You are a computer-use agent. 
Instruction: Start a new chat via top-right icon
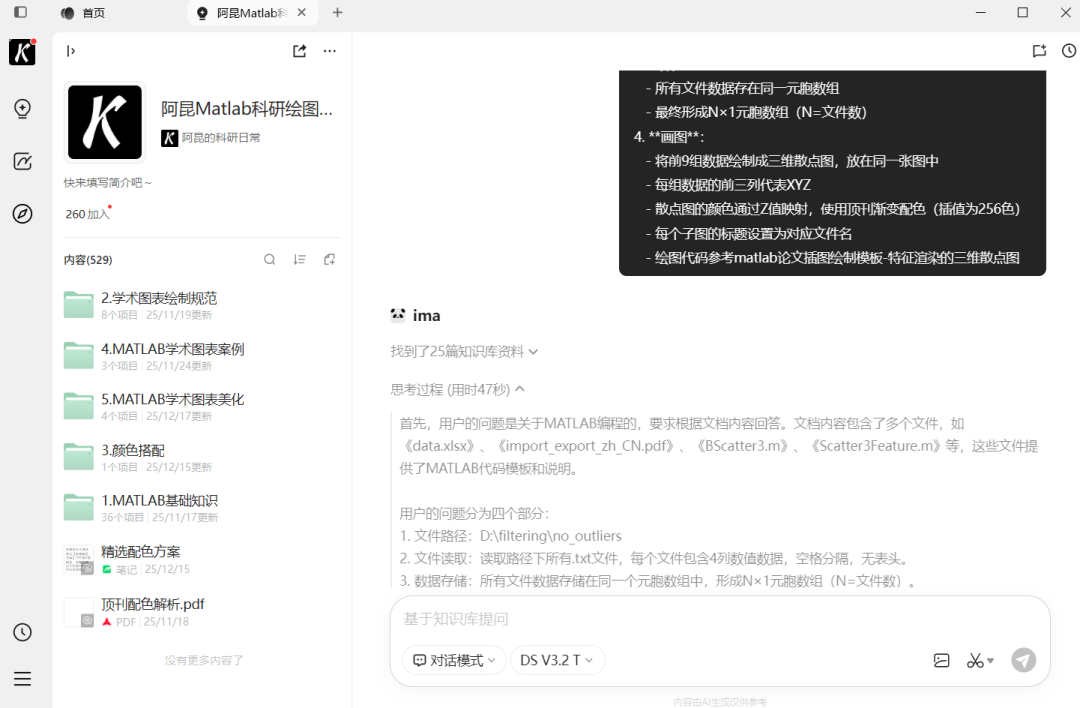pyautogui.click(x=1039, y=51)
